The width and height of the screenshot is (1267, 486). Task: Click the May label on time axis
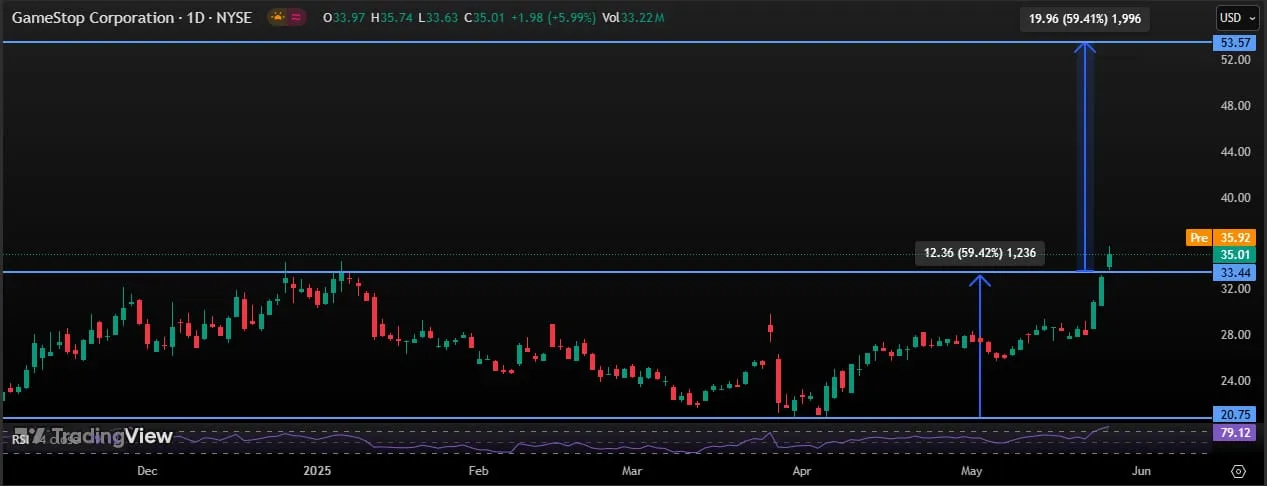(971, 470)
